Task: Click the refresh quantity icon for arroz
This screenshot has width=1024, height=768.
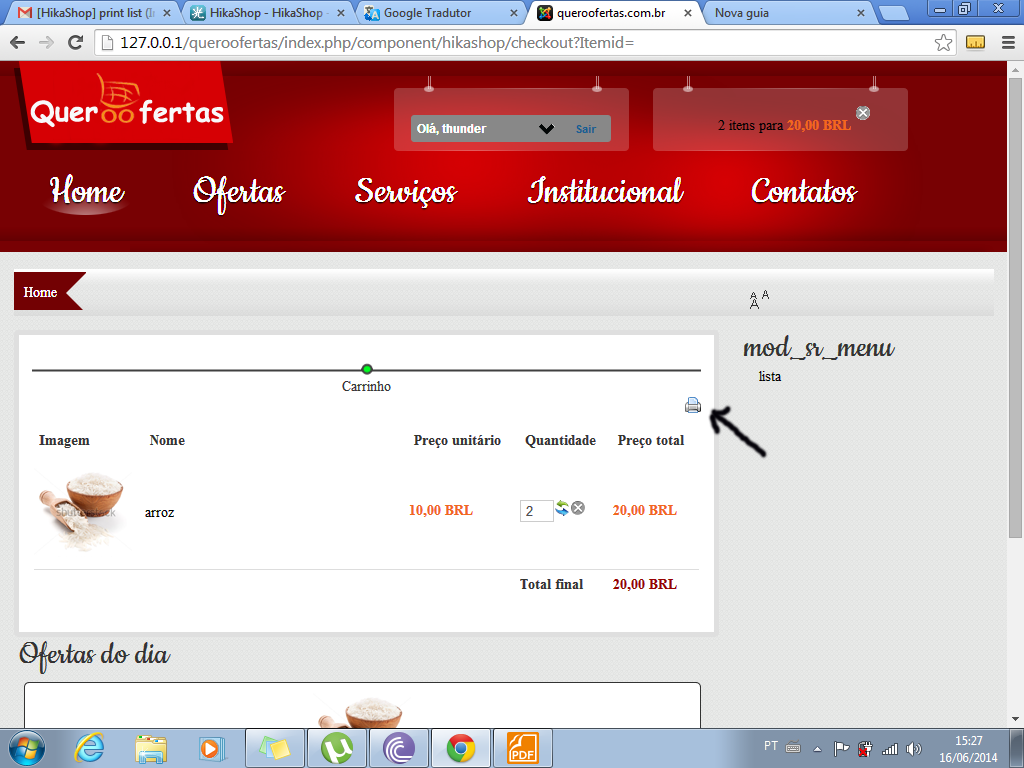Action: (562, 507)
